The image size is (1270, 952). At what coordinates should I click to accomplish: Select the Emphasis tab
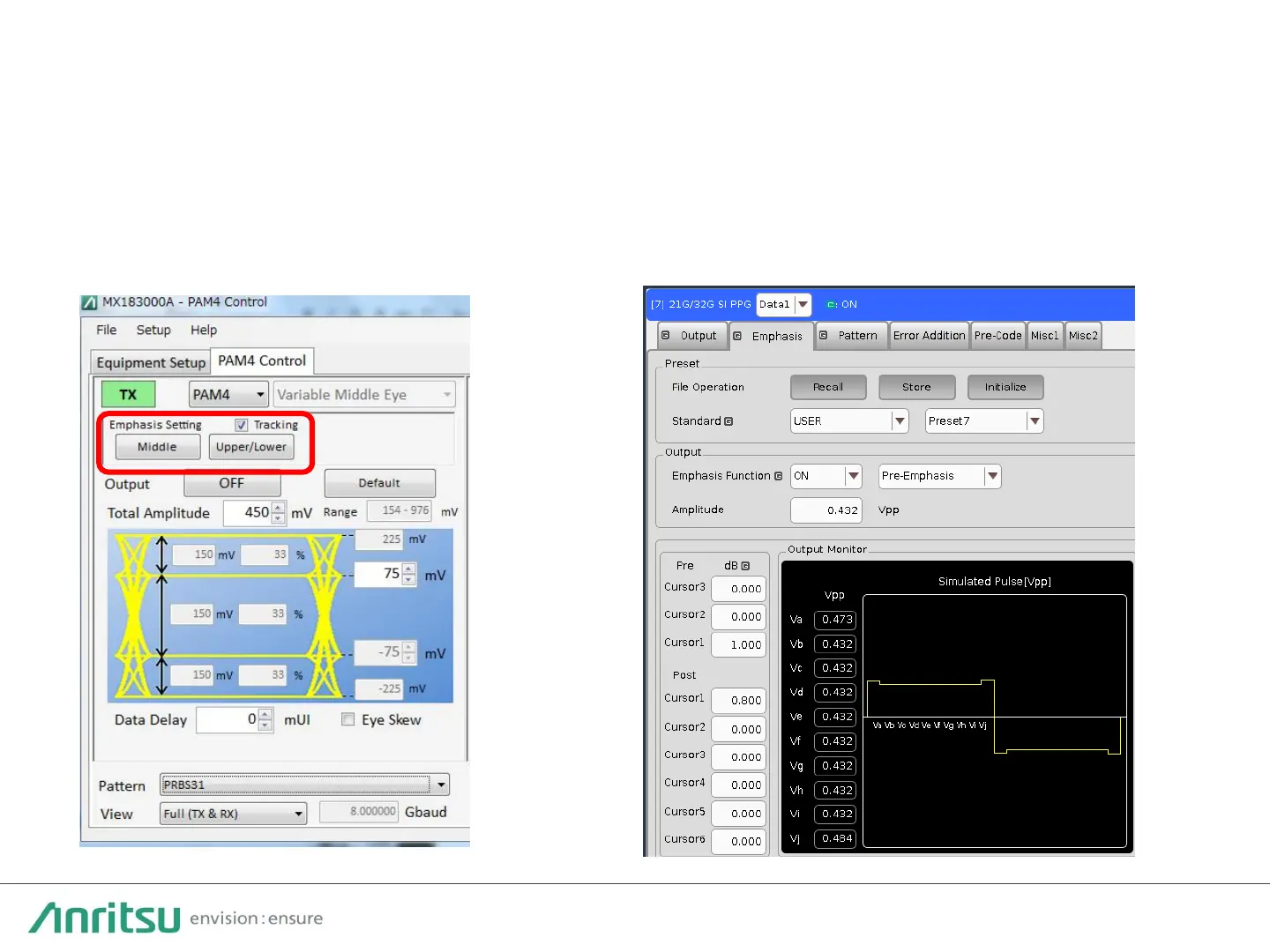click(x=771, y=336)
